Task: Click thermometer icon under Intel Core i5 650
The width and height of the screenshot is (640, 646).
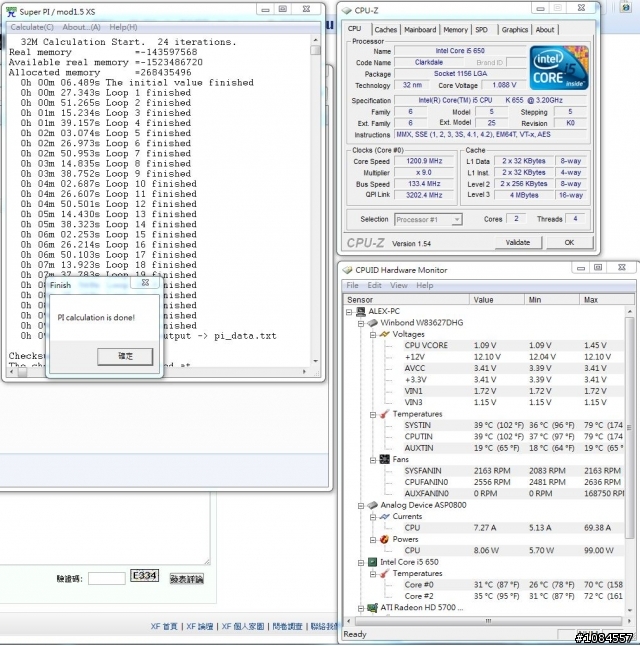Action: (384, 573)
